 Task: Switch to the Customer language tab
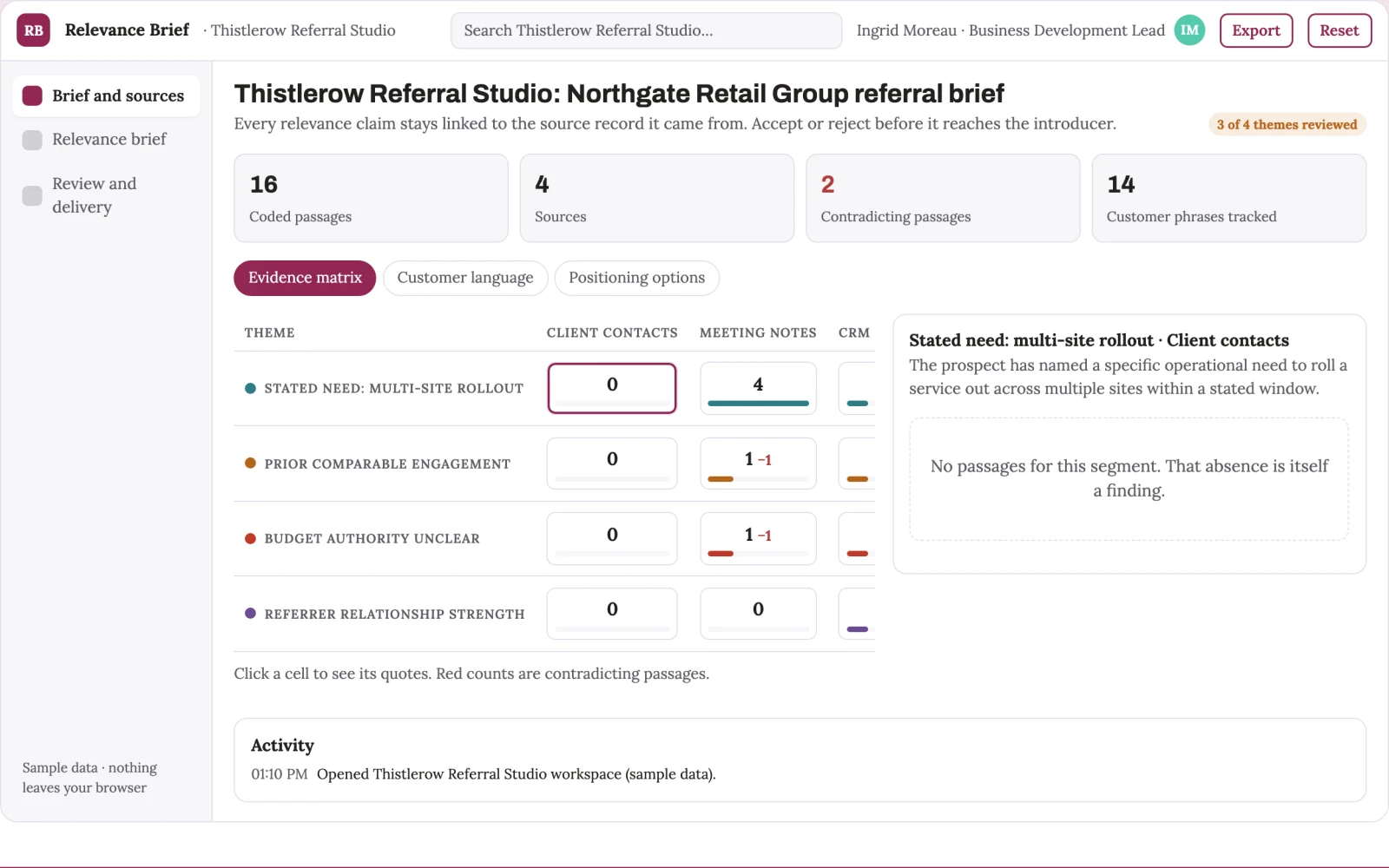(465, 278)
